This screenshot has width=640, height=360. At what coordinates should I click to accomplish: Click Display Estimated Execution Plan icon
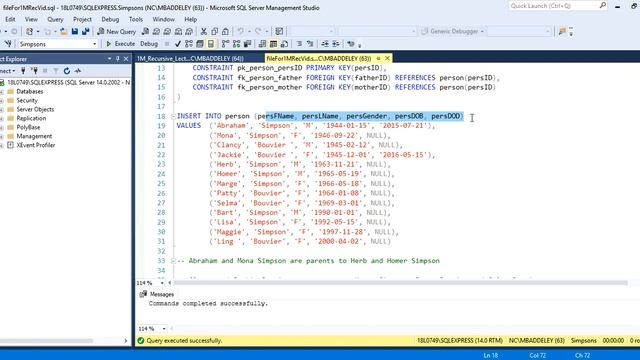point(189,44)
